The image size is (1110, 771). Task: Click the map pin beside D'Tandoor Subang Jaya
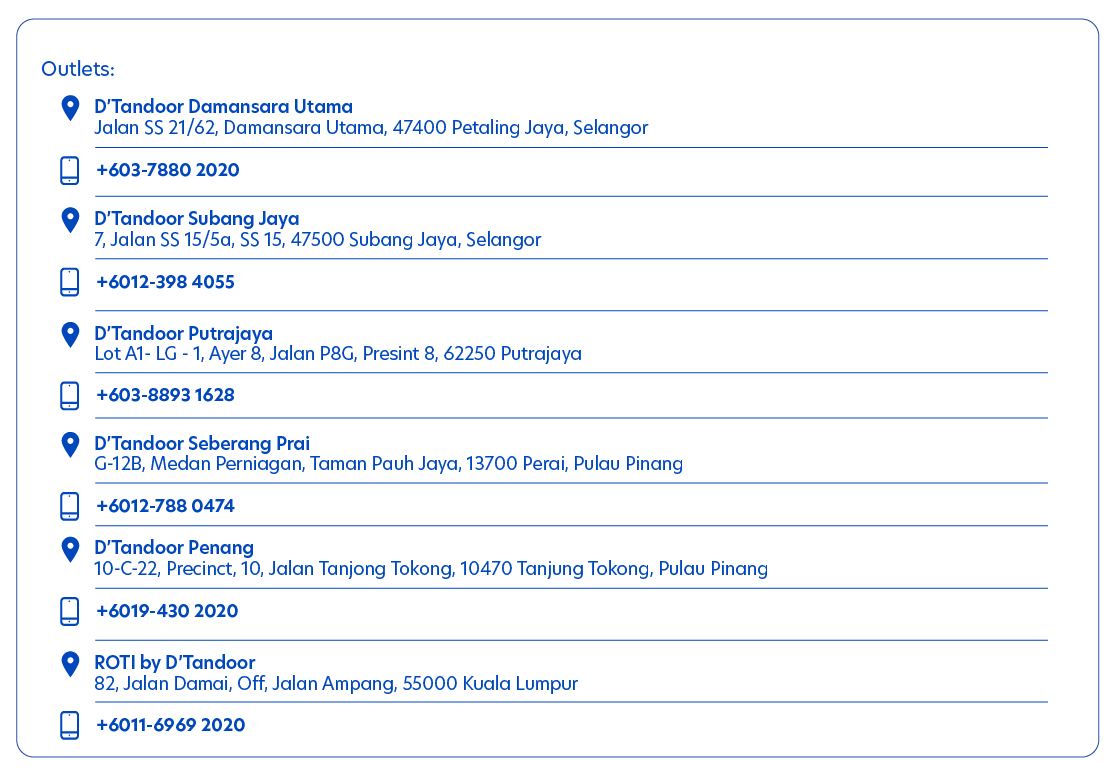70,220
